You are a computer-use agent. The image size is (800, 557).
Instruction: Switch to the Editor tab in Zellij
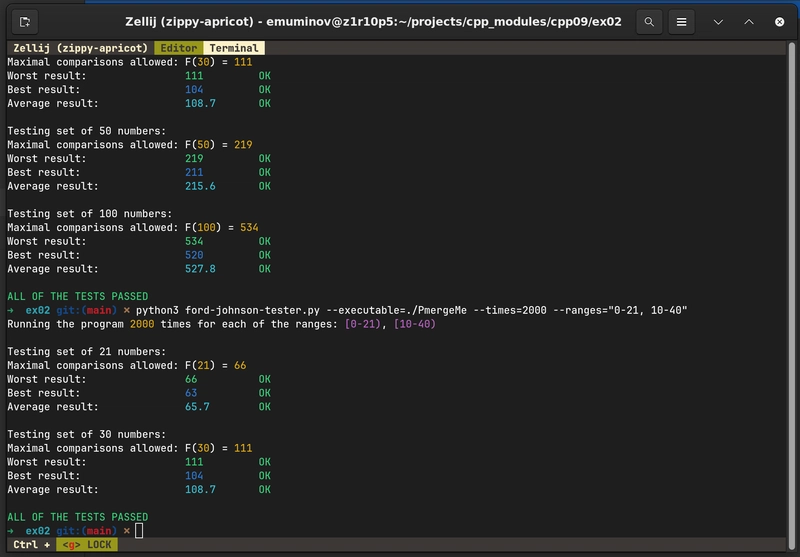(179, 48)
